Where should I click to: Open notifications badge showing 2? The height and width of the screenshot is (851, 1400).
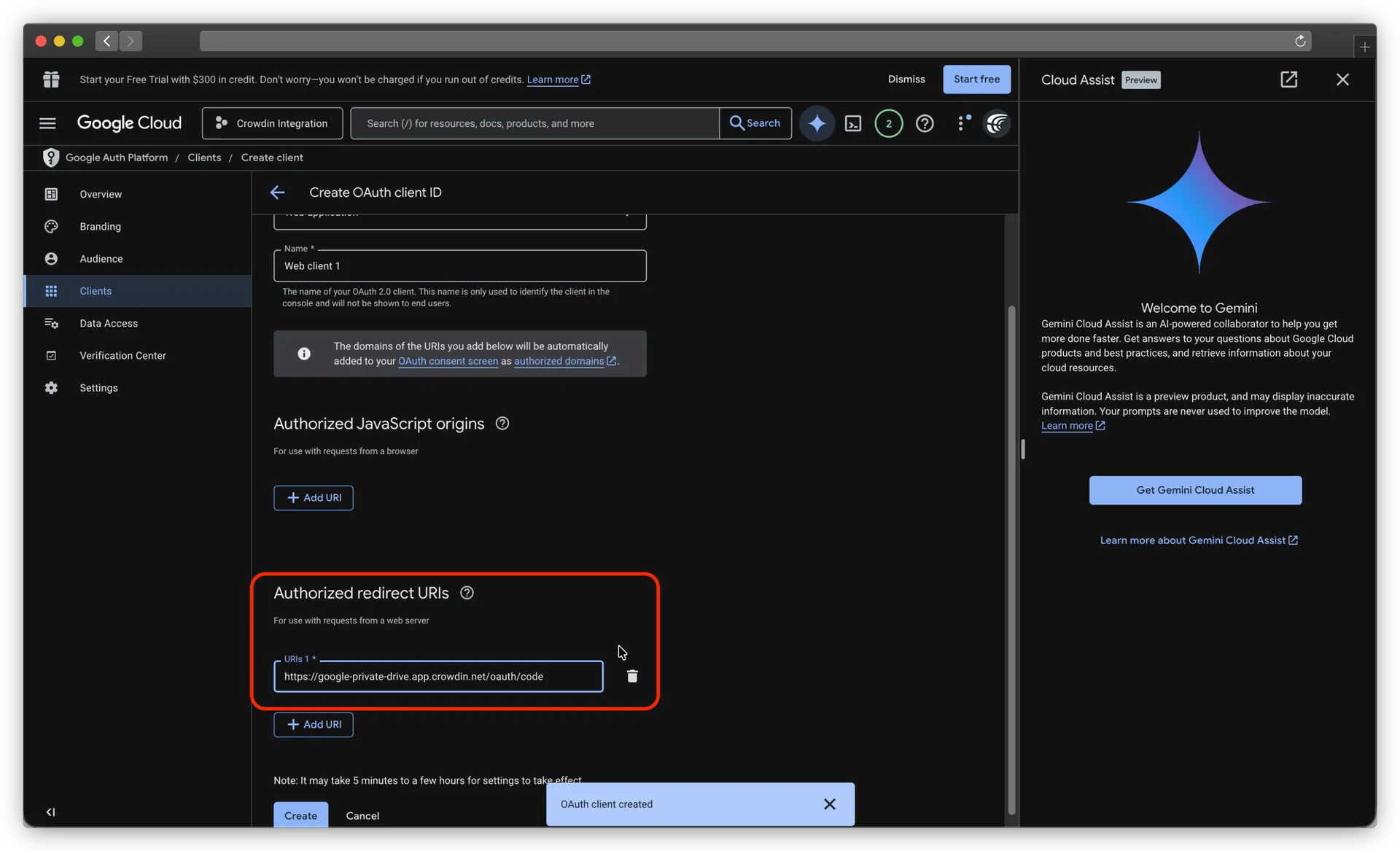tap(889, 123)
